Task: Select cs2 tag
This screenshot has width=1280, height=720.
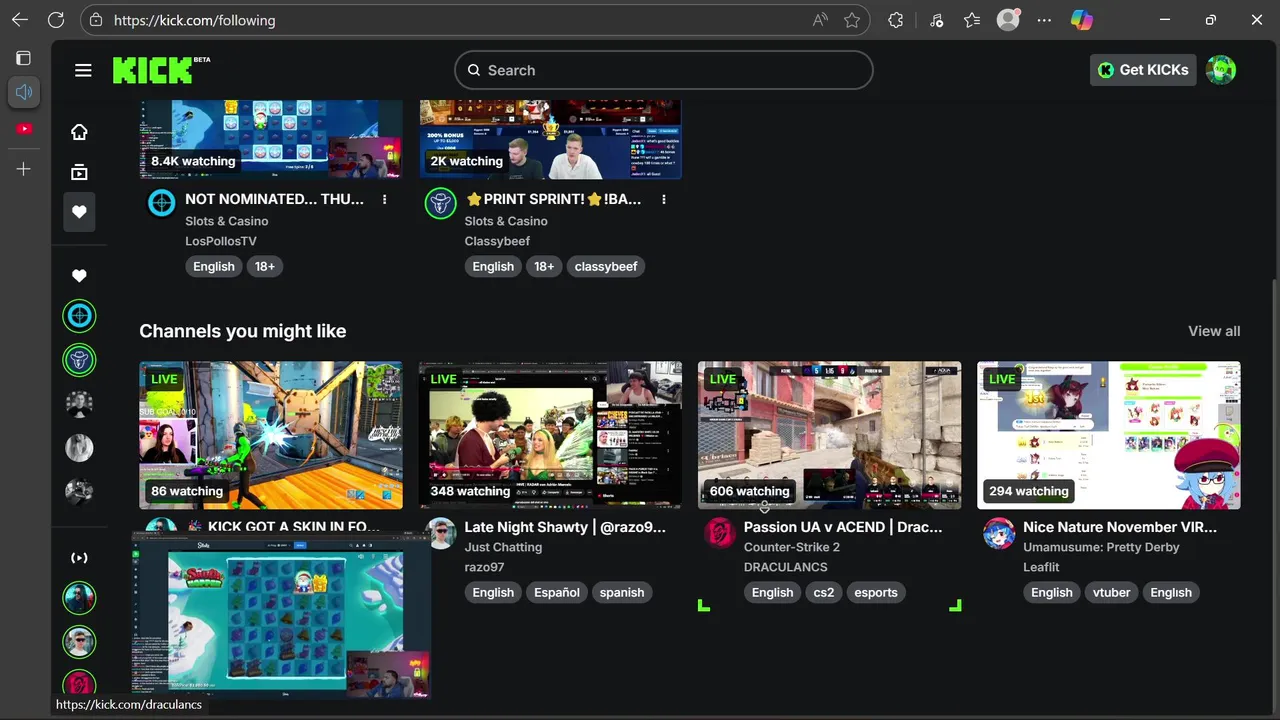Action: coord(824,592)
